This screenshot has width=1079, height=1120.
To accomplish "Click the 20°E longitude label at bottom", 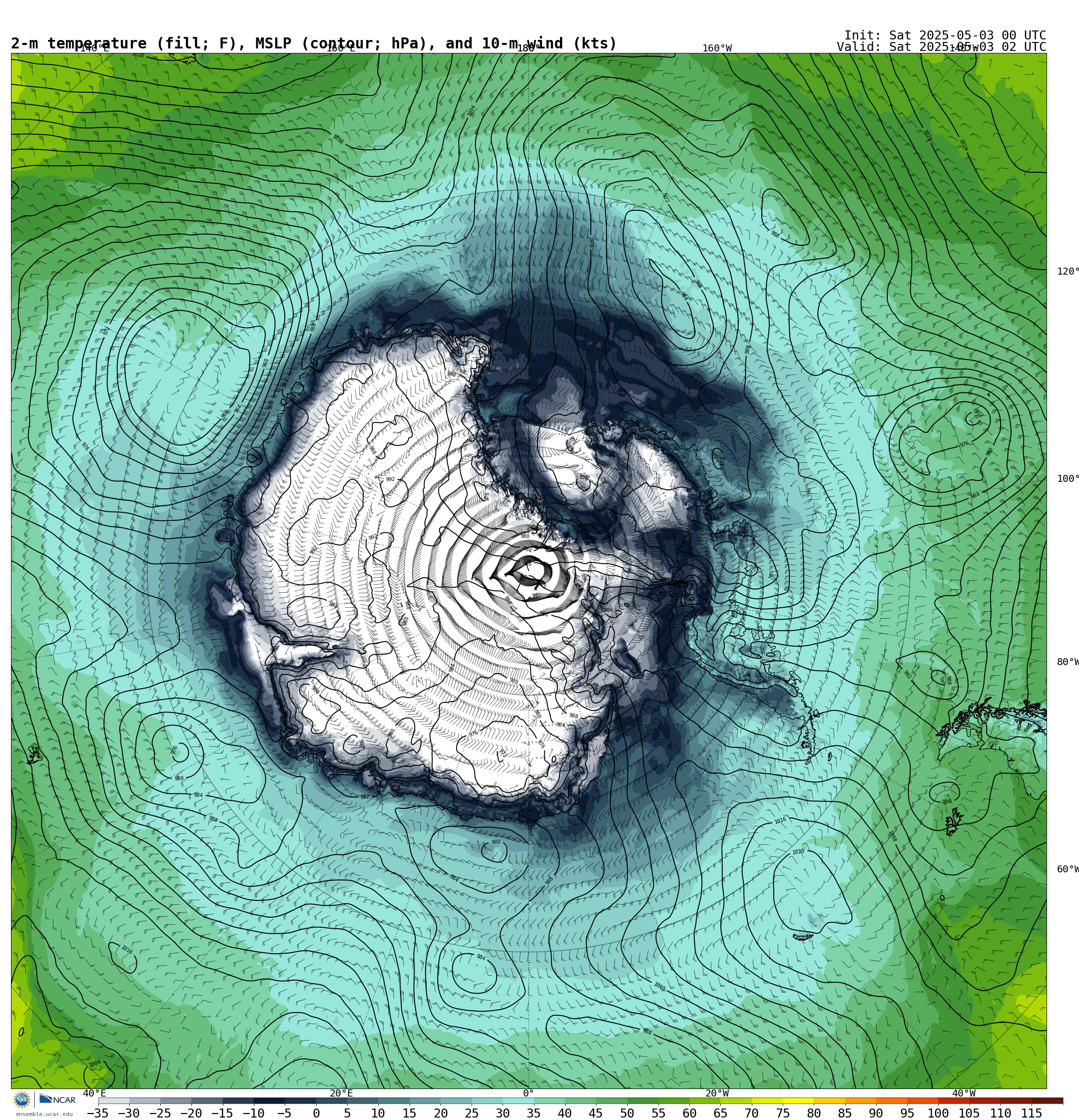I will [x=341, y=1093].
